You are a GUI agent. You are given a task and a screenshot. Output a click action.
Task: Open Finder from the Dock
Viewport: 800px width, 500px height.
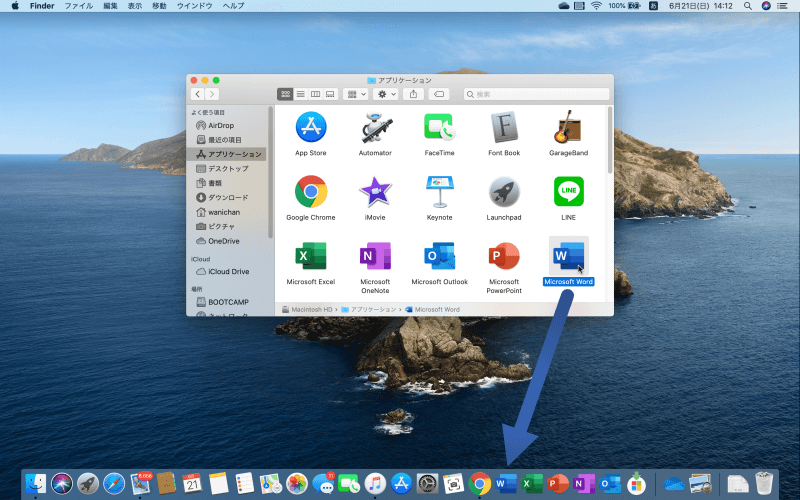pyautogui.click(x=36, y=483)
